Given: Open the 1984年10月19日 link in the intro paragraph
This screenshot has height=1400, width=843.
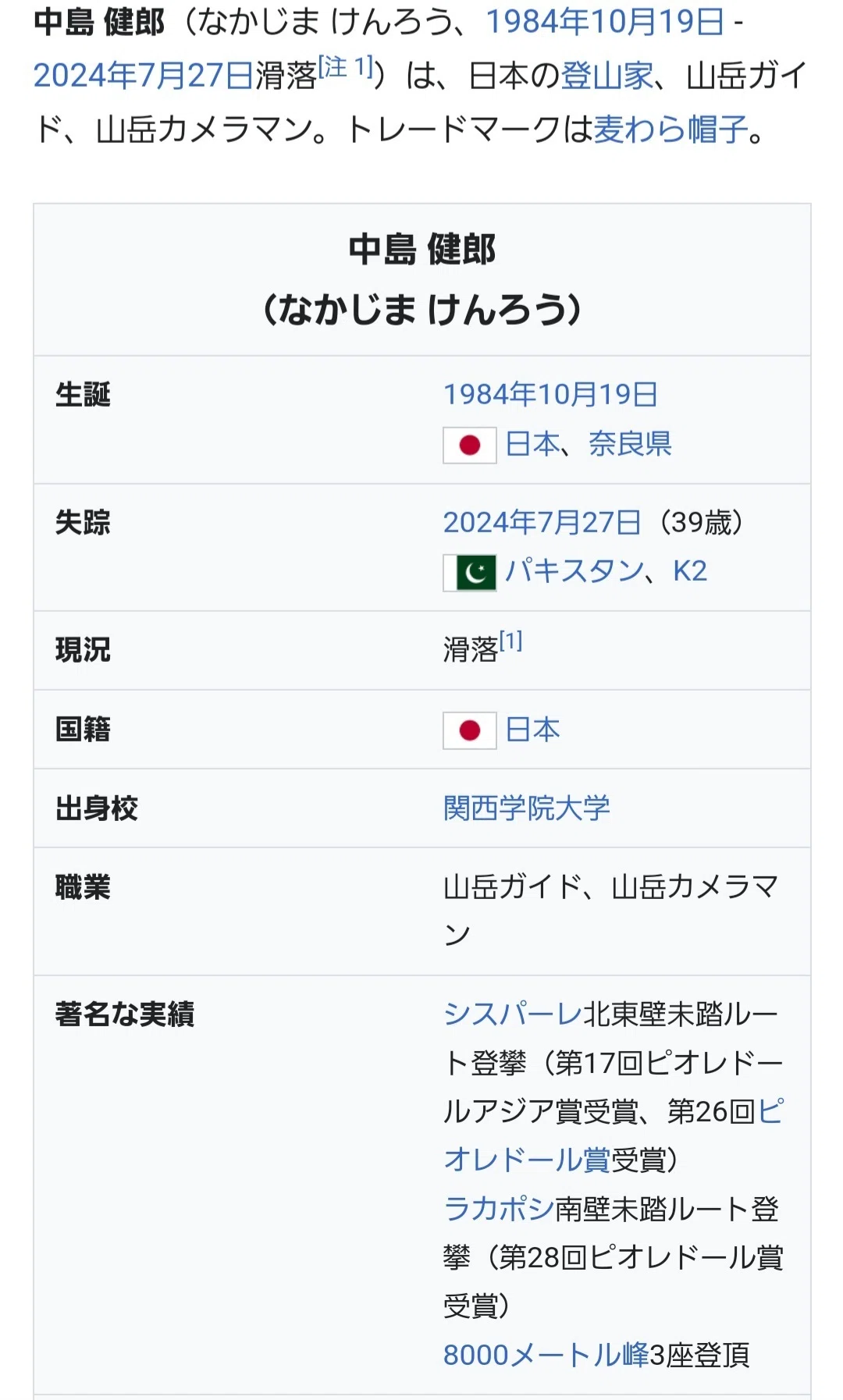Looking at the screenshot, I should coord(605,22).
